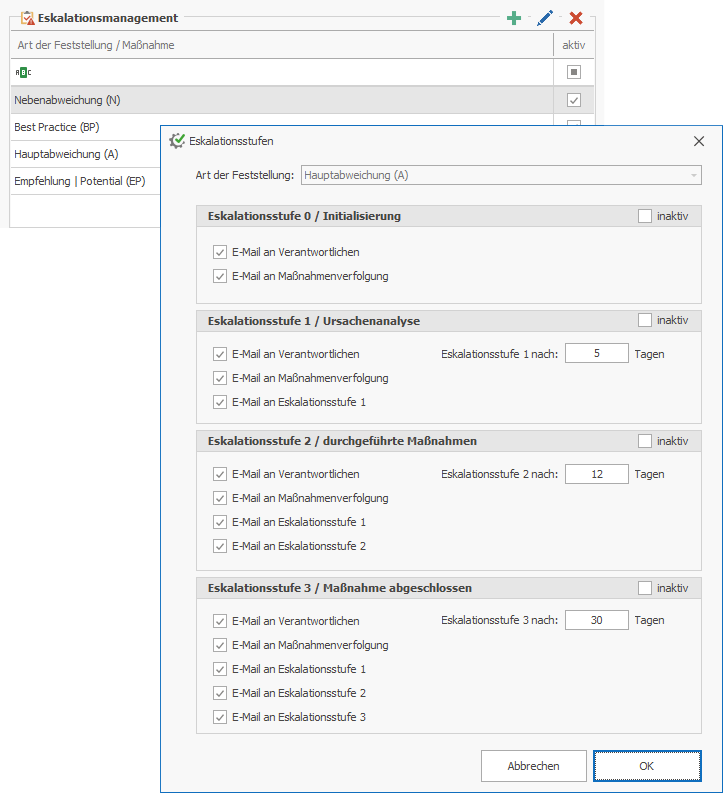Uncheck E-Mail an Verantwortlichen in Eskalationsstufe 0

click(220, 252)
